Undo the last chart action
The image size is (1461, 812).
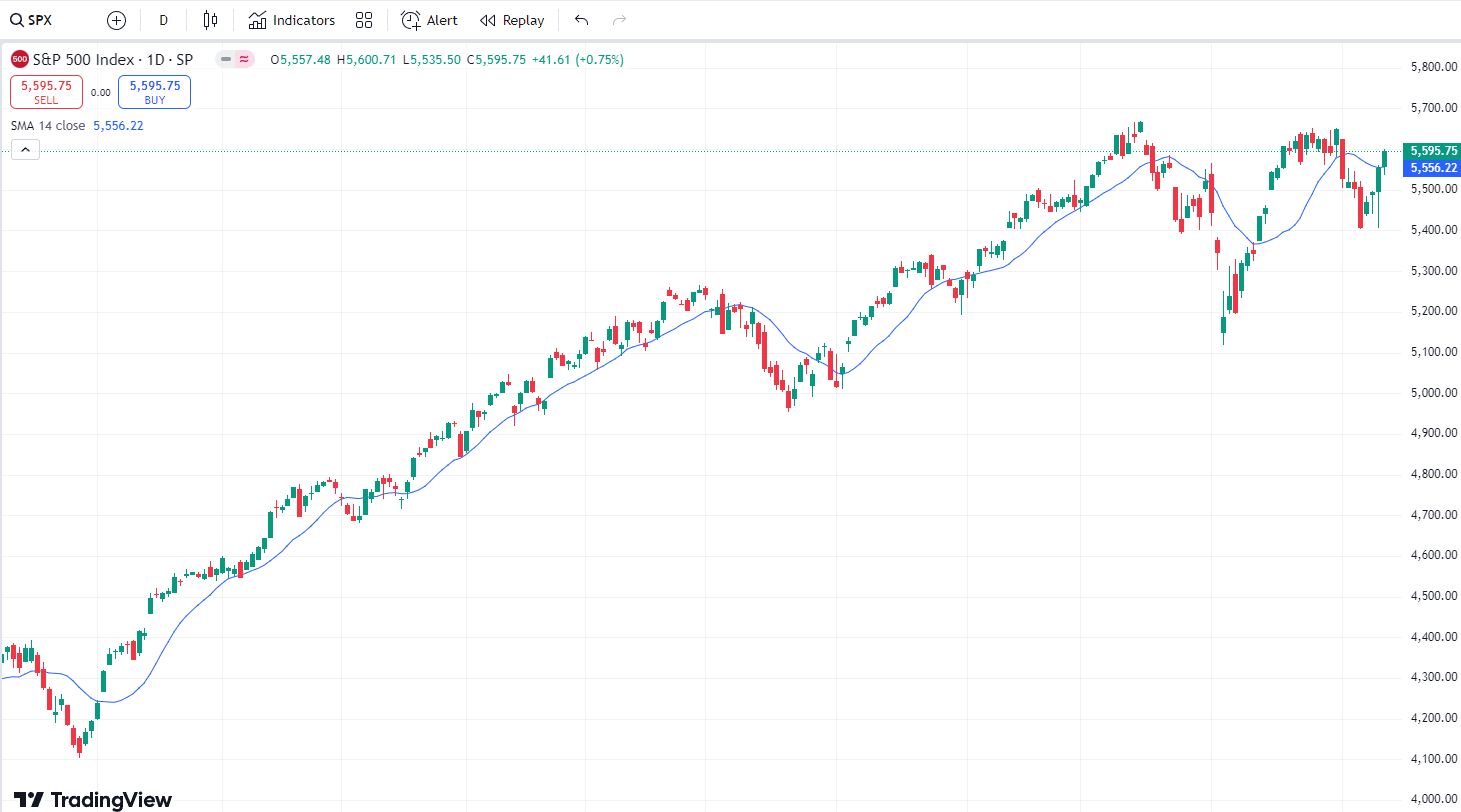582,20
